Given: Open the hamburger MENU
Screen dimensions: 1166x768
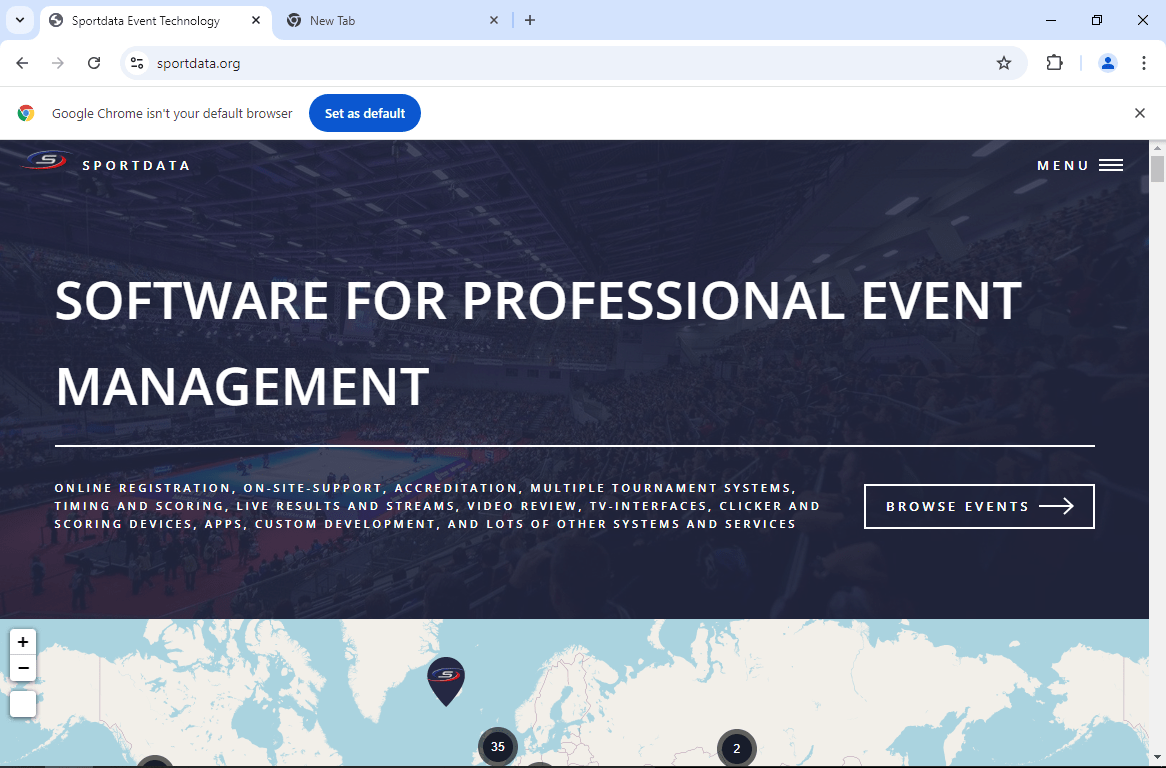Looking at the screenshot, I should pos(1080,165).
